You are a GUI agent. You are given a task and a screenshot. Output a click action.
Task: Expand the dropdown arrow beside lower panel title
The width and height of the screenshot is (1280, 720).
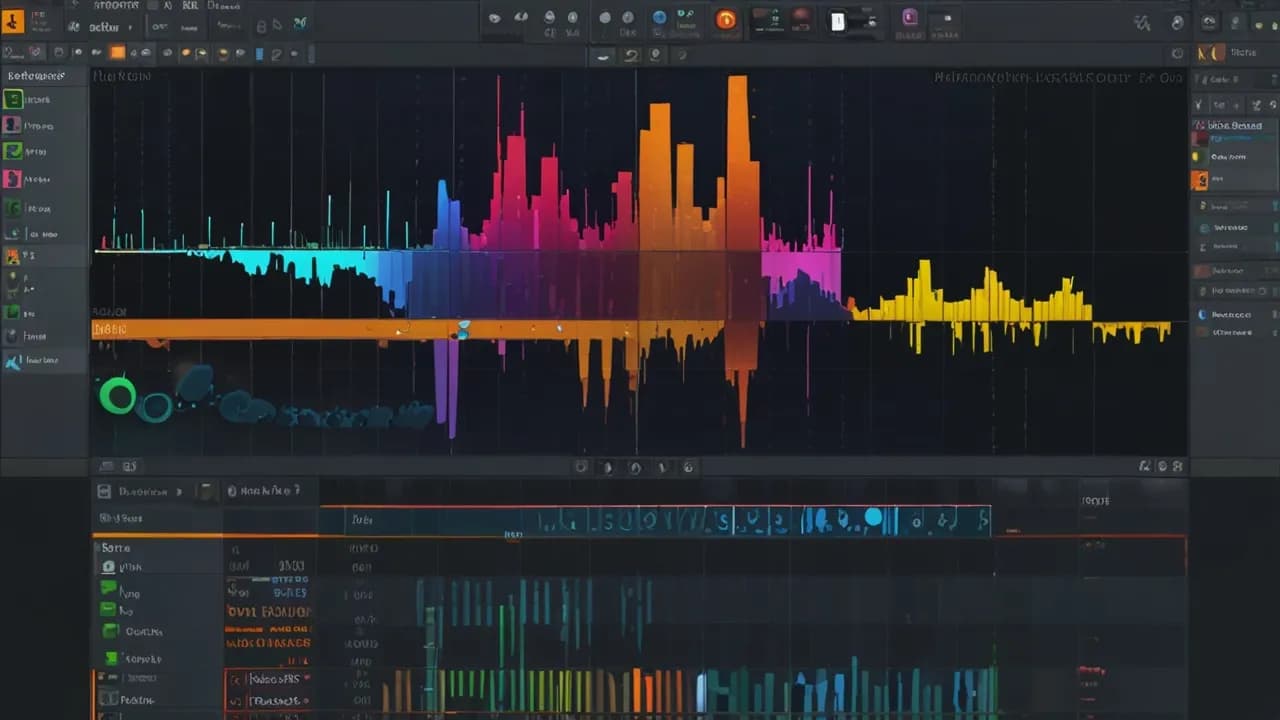pyautogui.click(x=179, y=492)
